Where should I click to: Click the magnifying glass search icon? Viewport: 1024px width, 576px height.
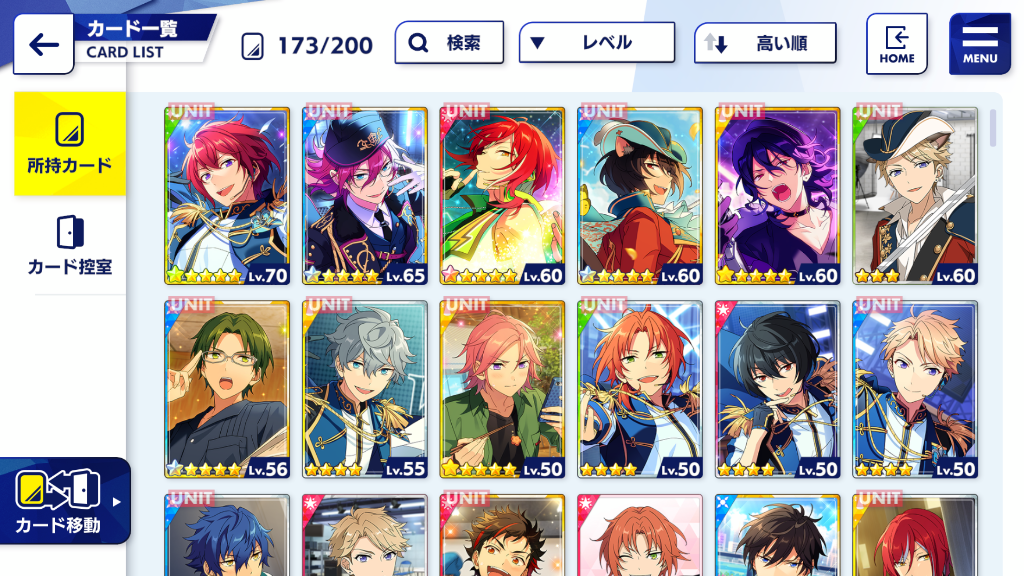coord(418,43)
